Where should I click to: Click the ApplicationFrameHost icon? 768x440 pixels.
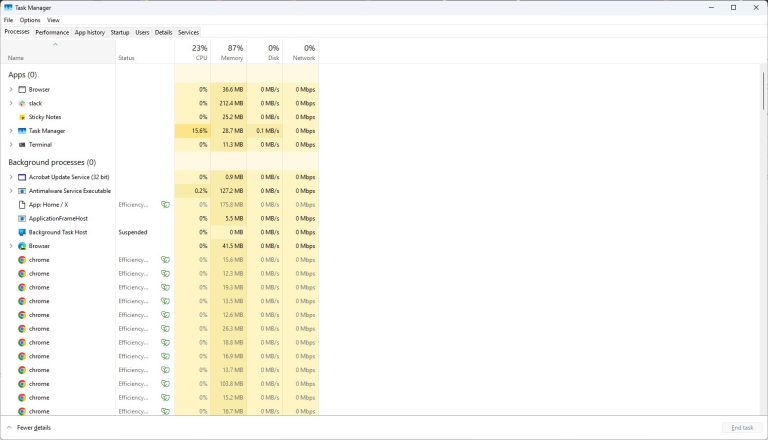pos(22,219)
